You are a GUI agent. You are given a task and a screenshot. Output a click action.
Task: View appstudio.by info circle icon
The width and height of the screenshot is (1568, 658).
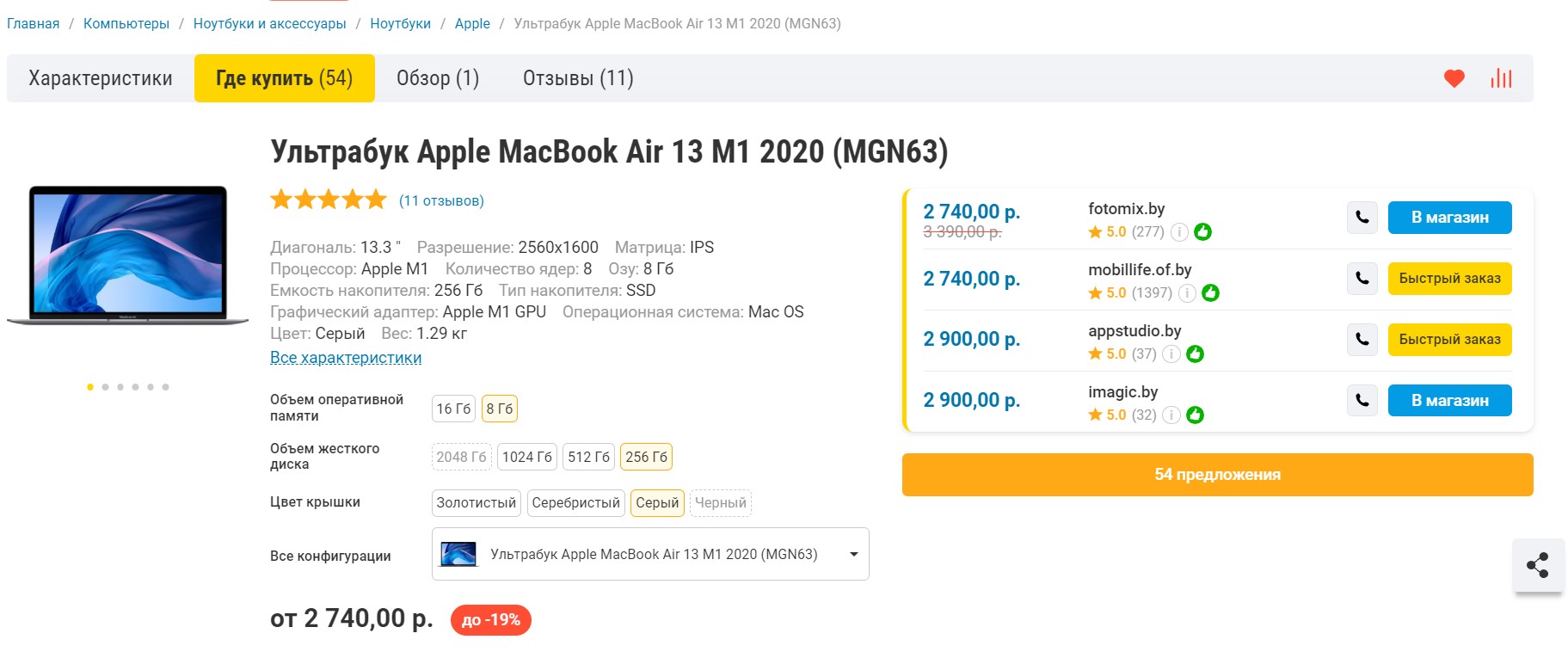[1171, 354]
